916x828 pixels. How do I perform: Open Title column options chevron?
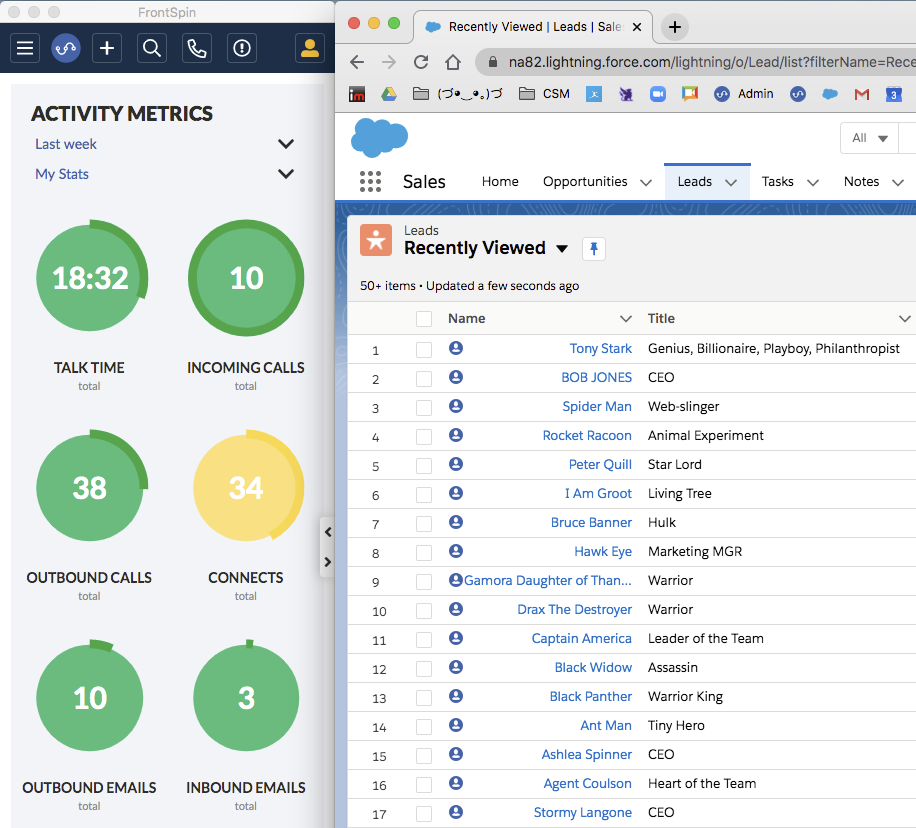click(x=904, y=318)
